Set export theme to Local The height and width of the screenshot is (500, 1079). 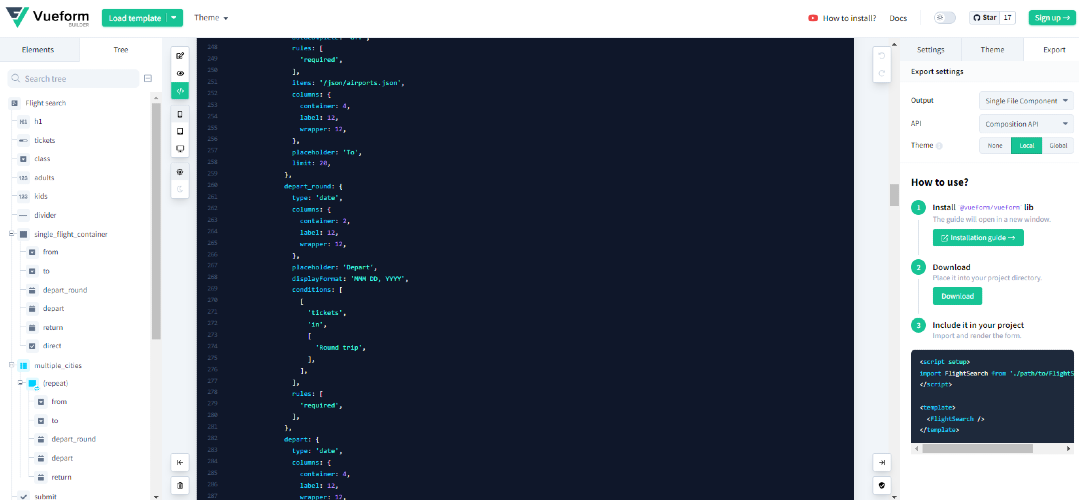click(1026, 146)
